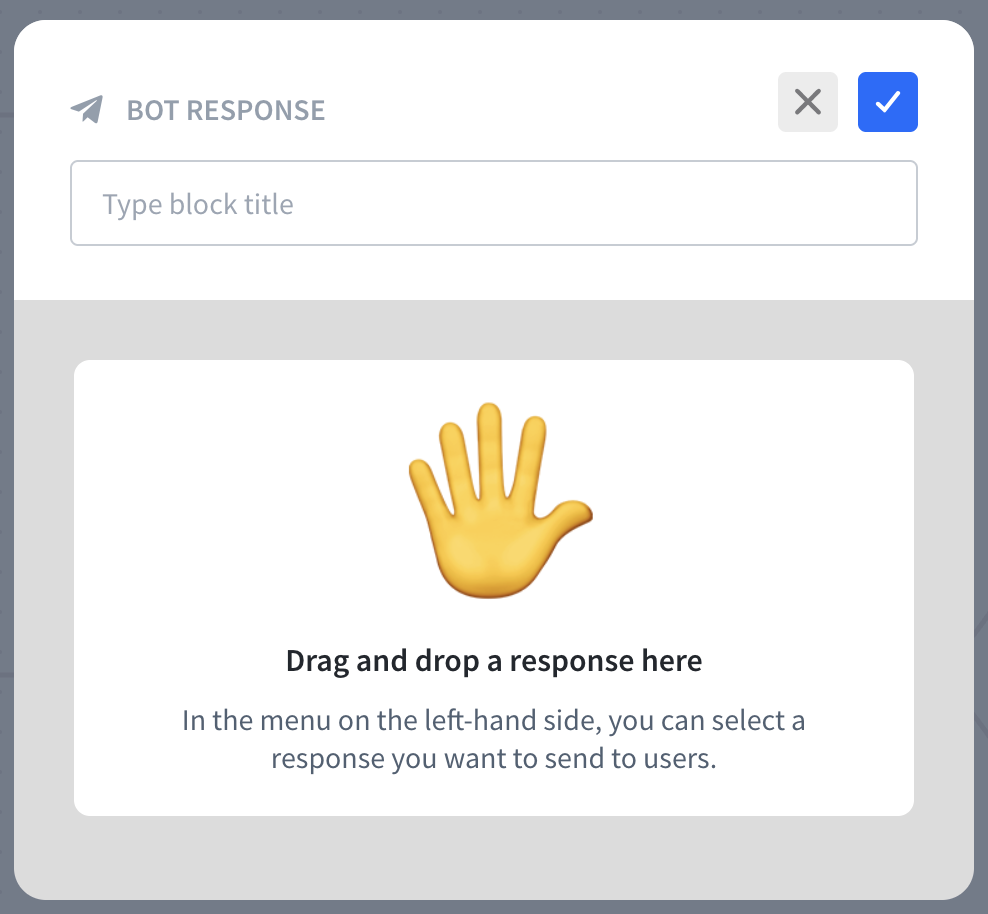Focus the 'Type block title' input field
988x914 pixels.
click(x=493, y=204)
